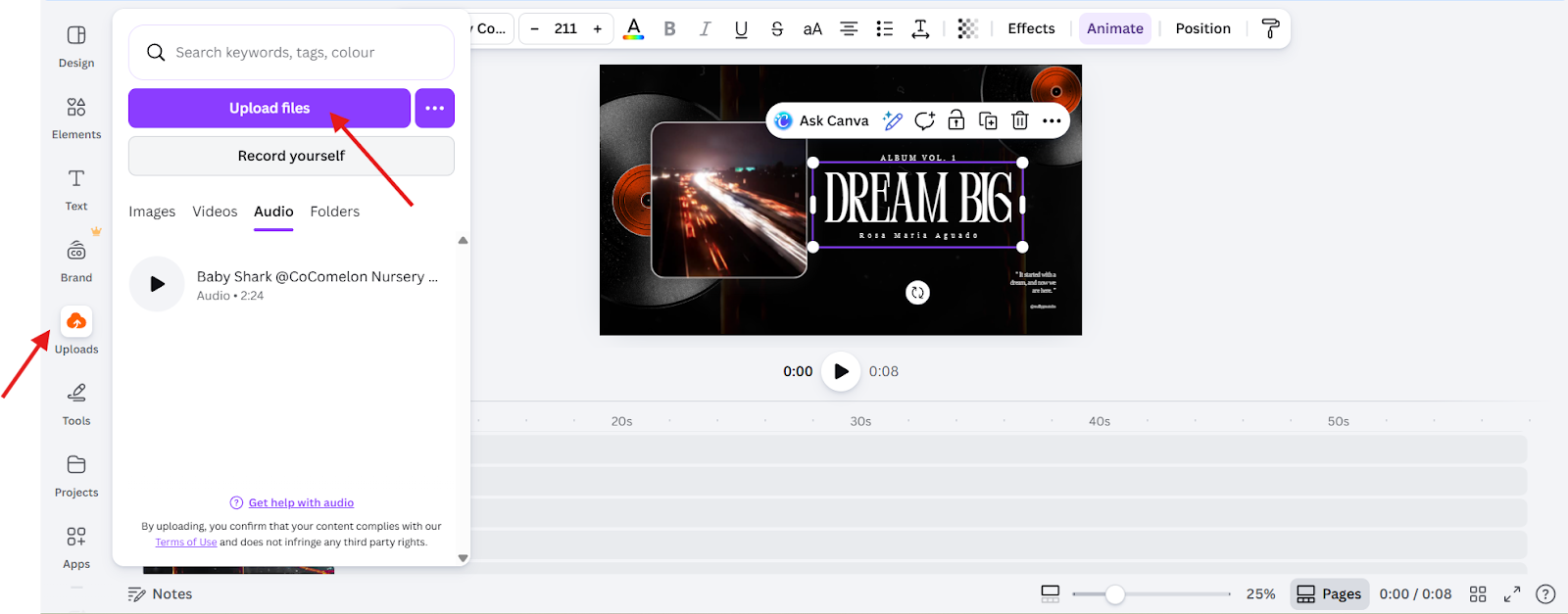Open more upload options menu
The width and height of the screenshot is (1568, 614).
point(435,108)
